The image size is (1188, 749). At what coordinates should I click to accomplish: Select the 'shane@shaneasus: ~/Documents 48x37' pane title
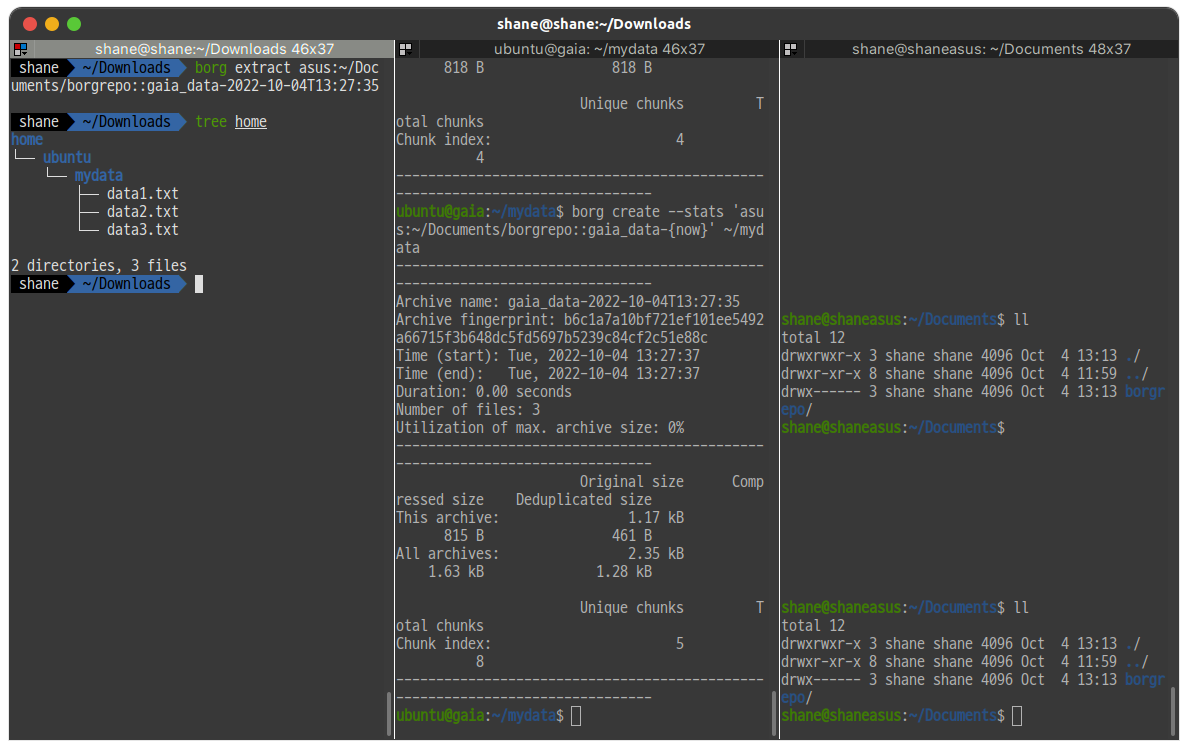coord(991,49)
